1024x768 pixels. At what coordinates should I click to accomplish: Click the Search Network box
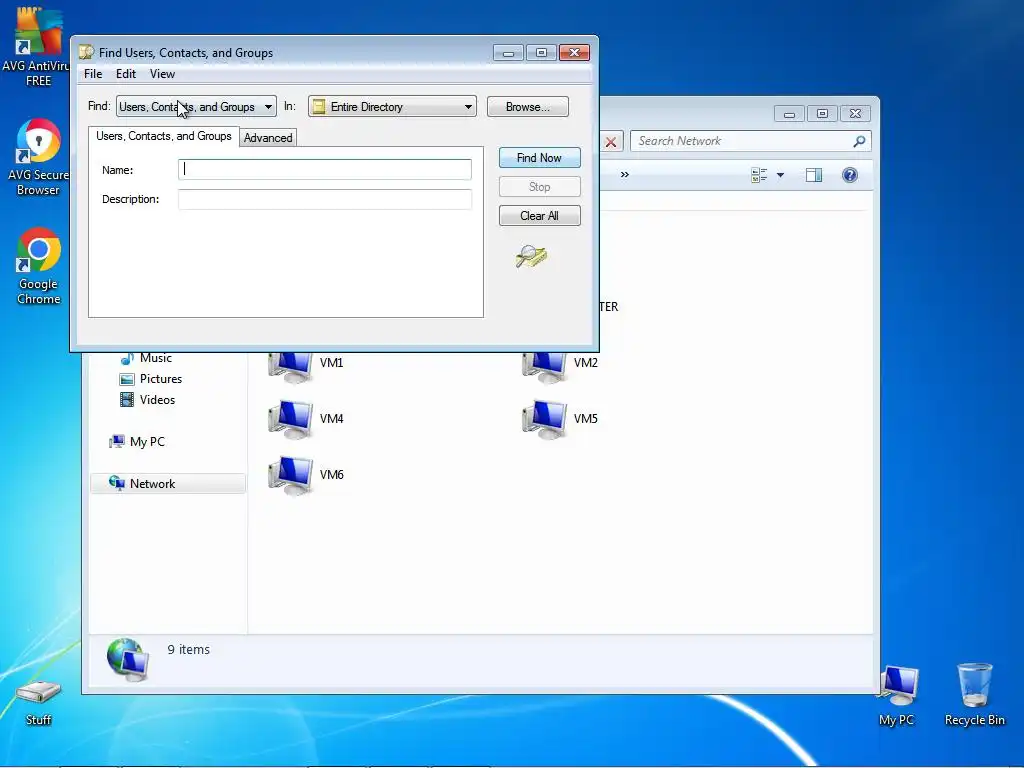[x=750, y=141]
